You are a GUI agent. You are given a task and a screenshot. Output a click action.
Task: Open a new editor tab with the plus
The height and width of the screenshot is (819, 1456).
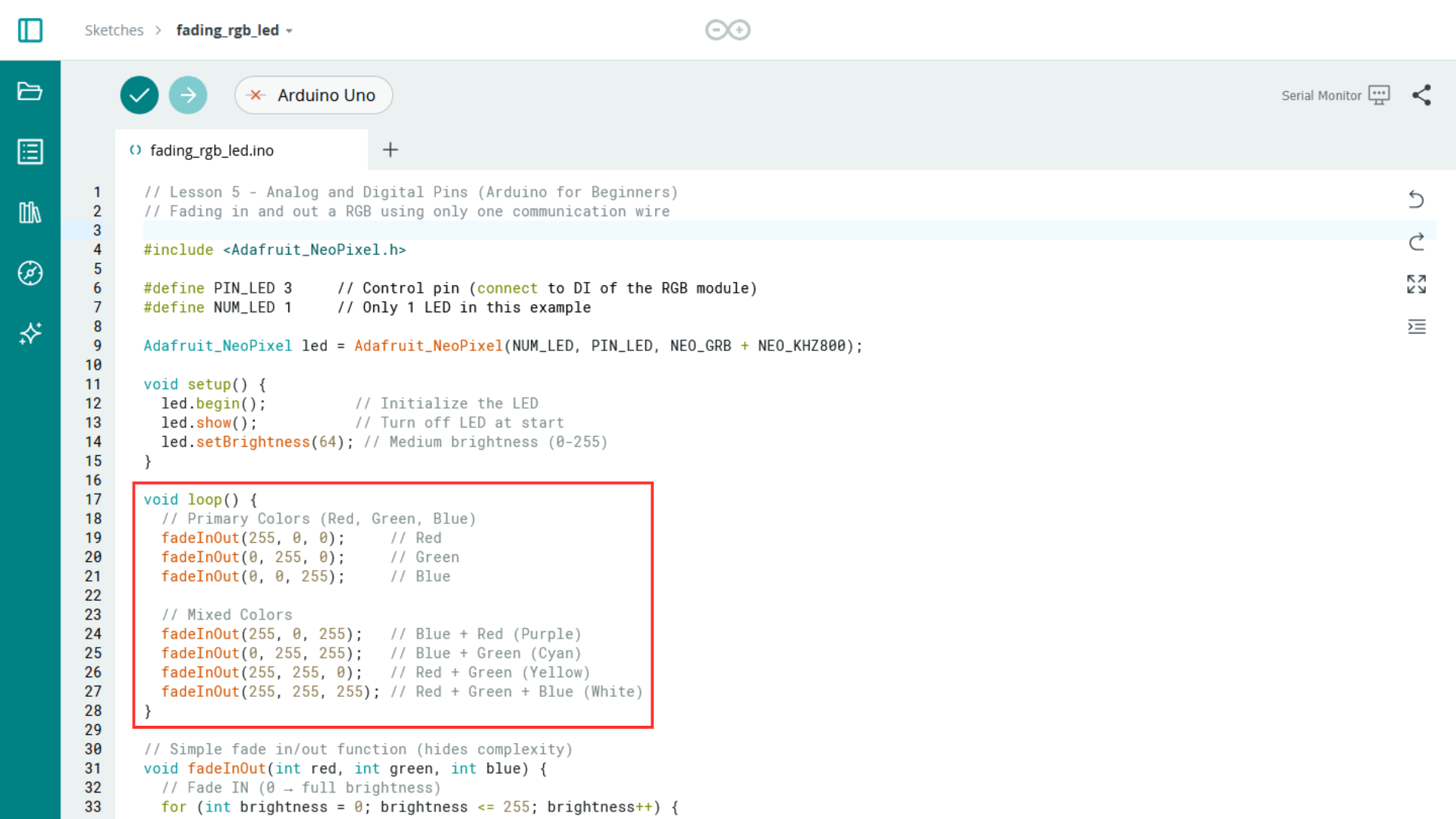coord(390,149)
